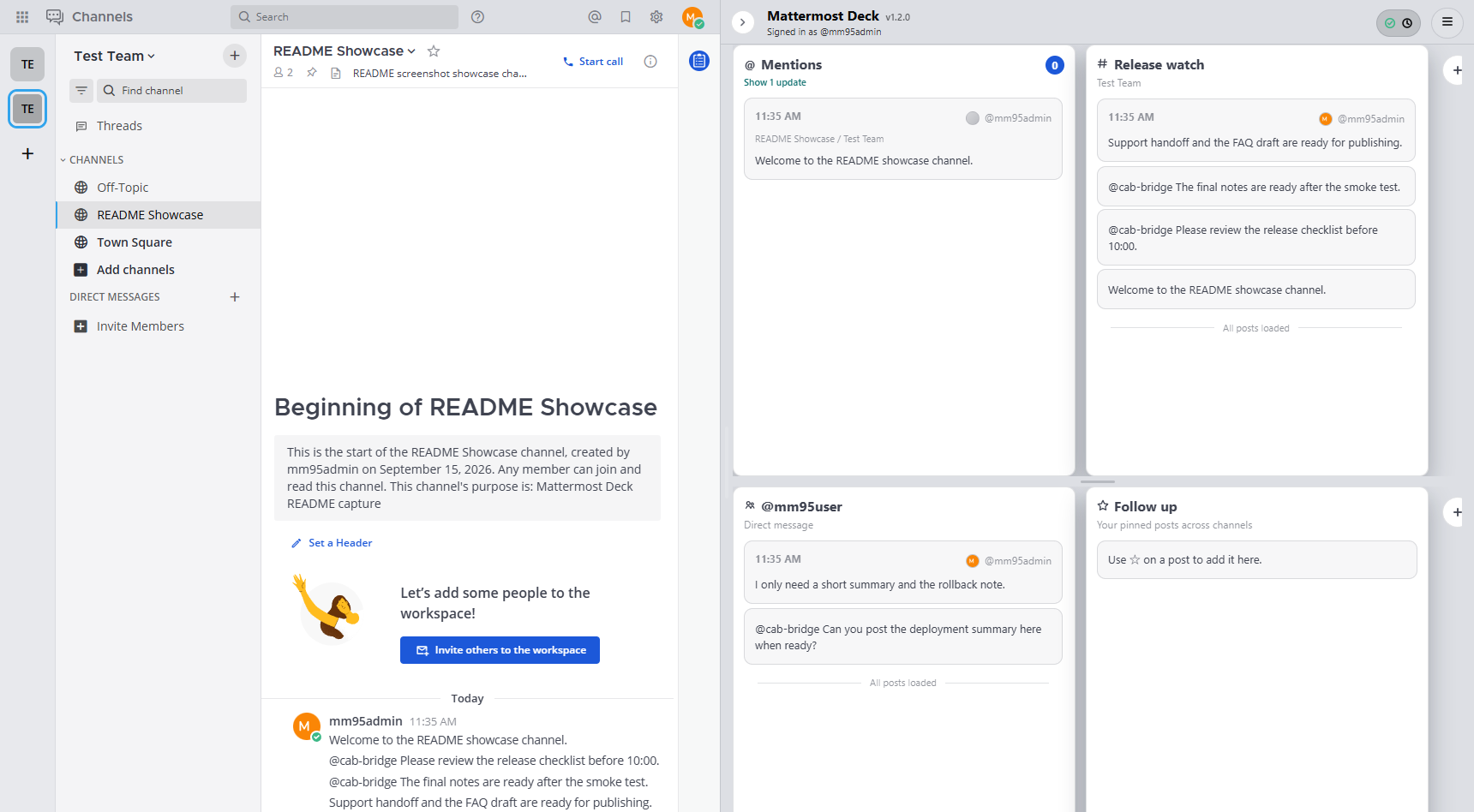Open the Test Team dropdown menu
Viewport: 1474px width, 812px height.
click(115, 56)
